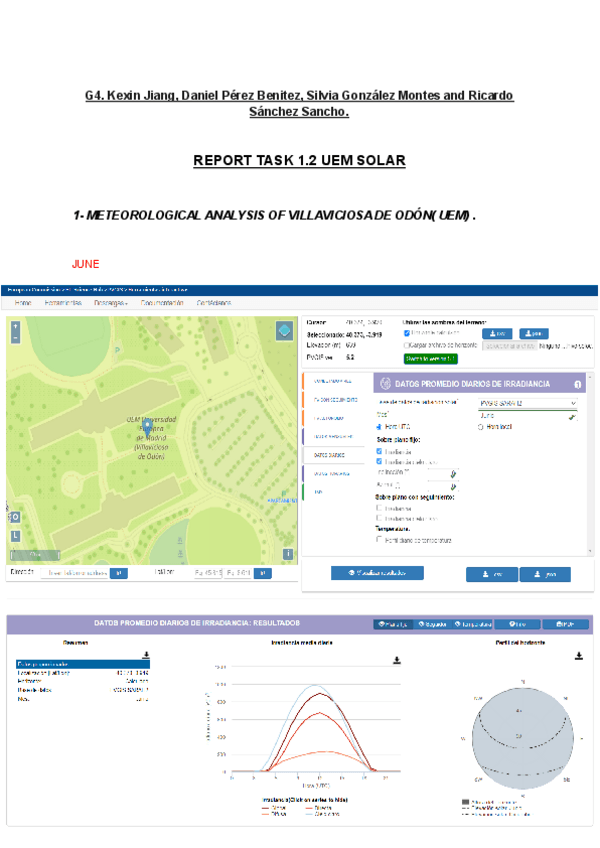Download the daily irradiance chart
This screenshot has width=600, height=848.
click(397, 660)
